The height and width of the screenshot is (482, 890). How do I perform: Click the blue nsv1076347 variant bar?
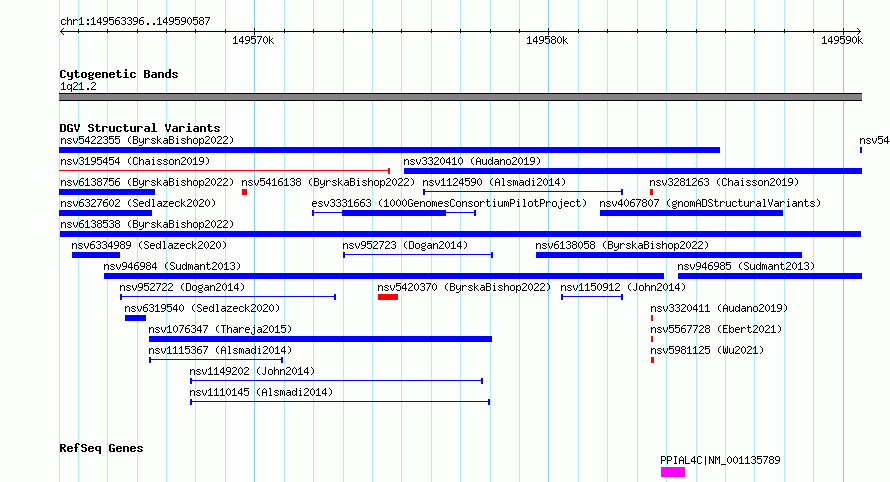[x=320, y=339]
